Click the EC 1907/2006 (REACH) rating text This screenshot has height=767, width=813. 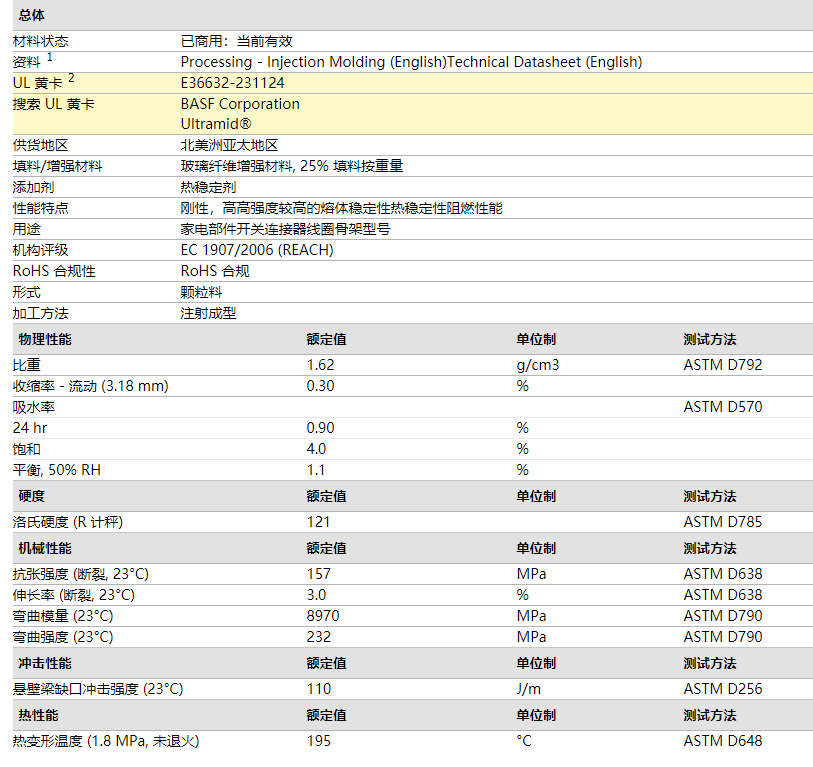[x=257, y=250]
